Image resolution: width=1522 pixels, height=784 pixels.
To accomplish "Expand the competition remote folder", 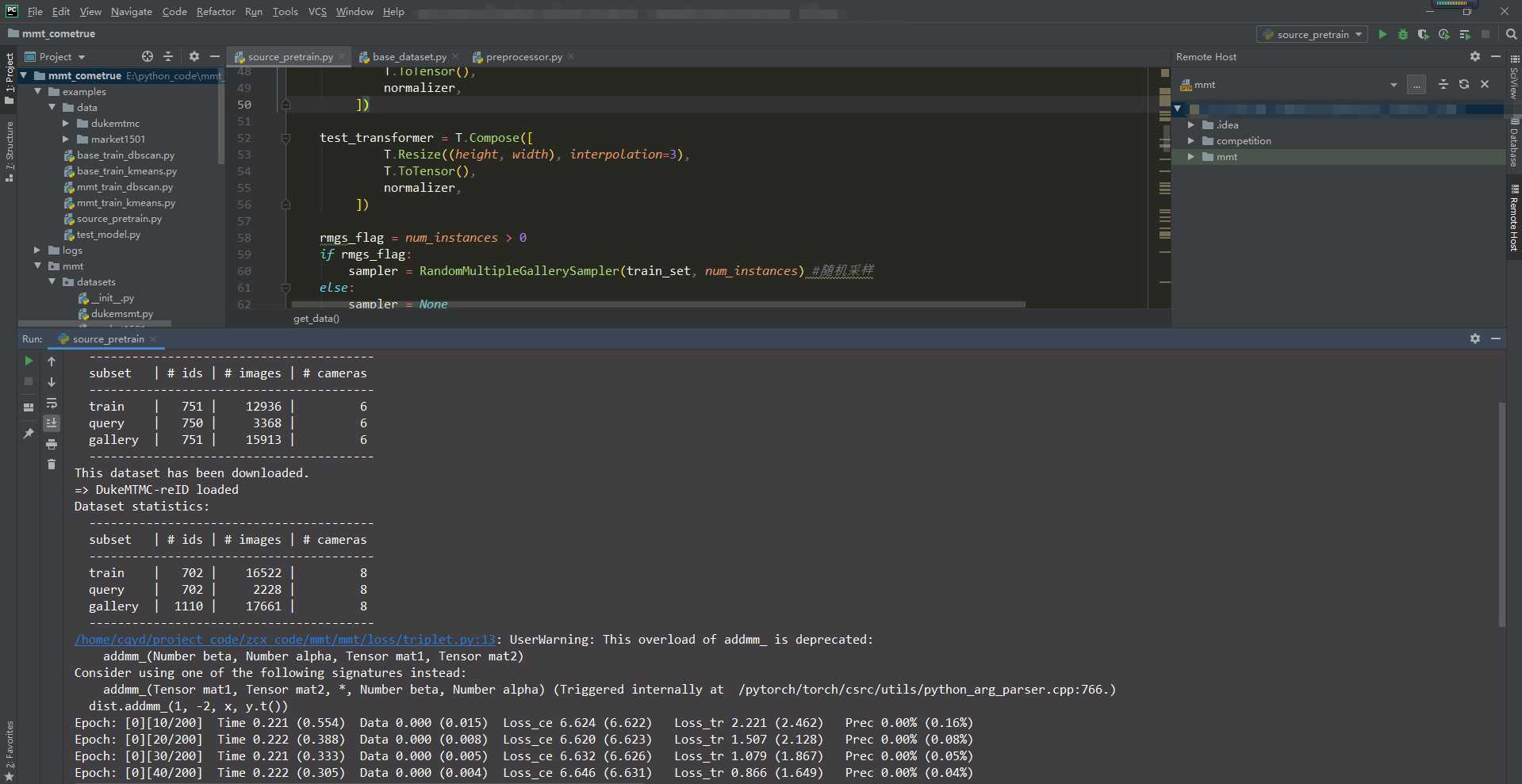I will [x=1190, y=140].
